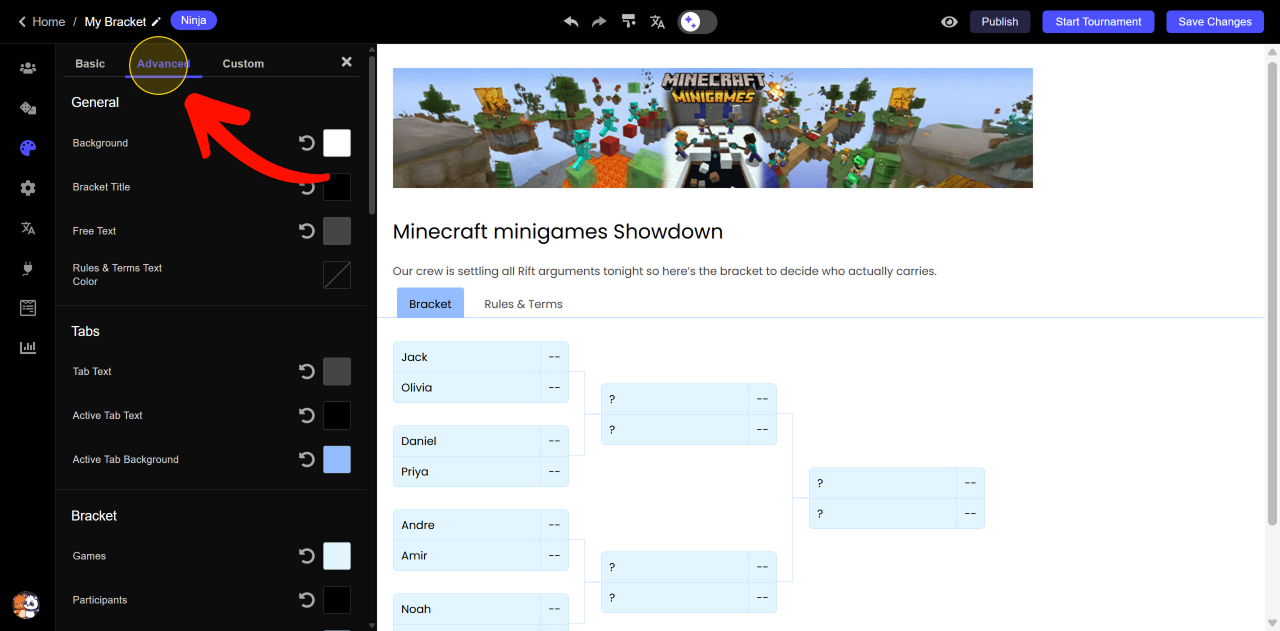
Task: Click the Start Tournament button
Action: (x=1098, y=21)
